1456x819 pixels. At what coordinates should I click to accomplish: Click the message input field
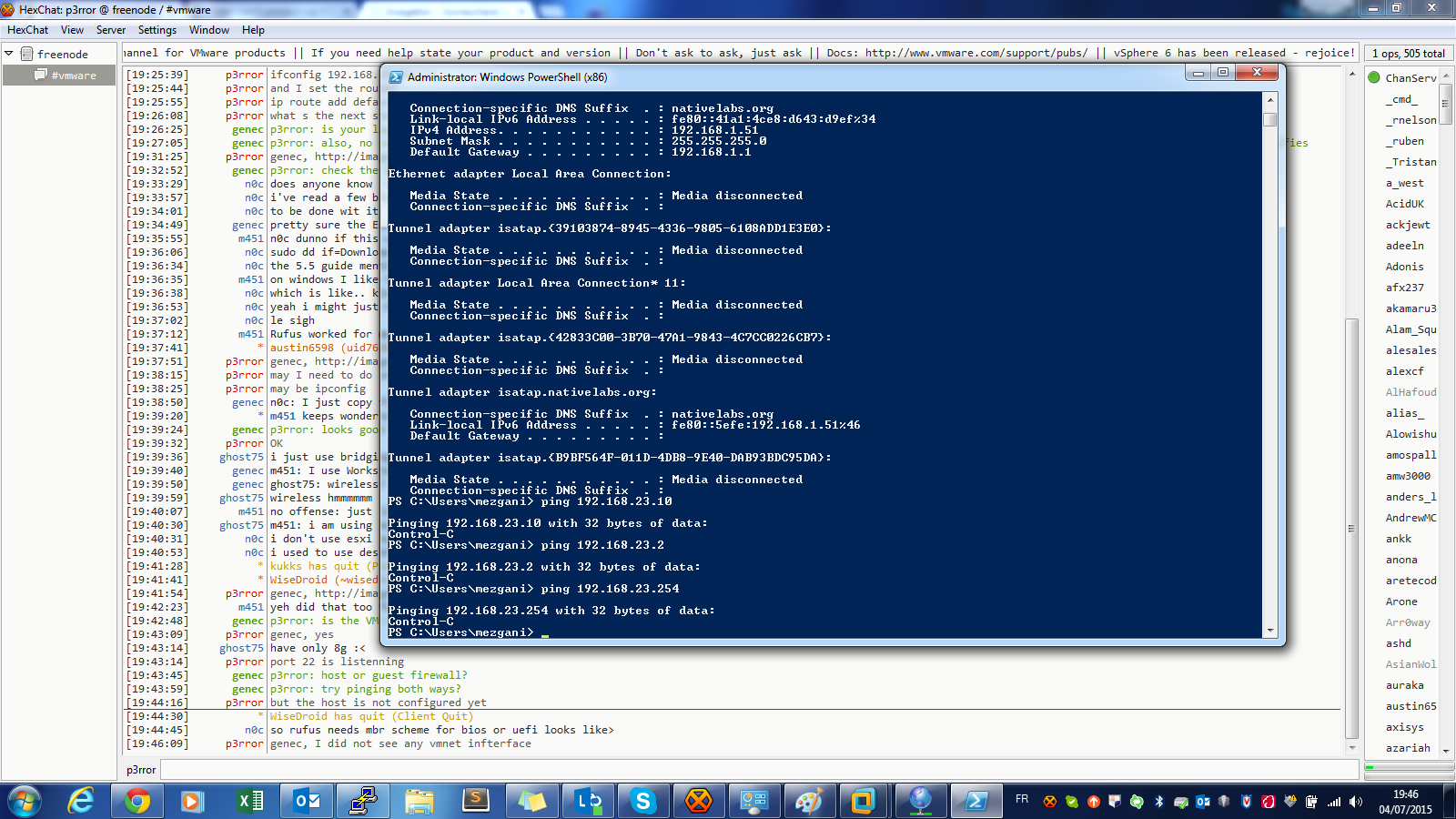click(x=759, y=770)
